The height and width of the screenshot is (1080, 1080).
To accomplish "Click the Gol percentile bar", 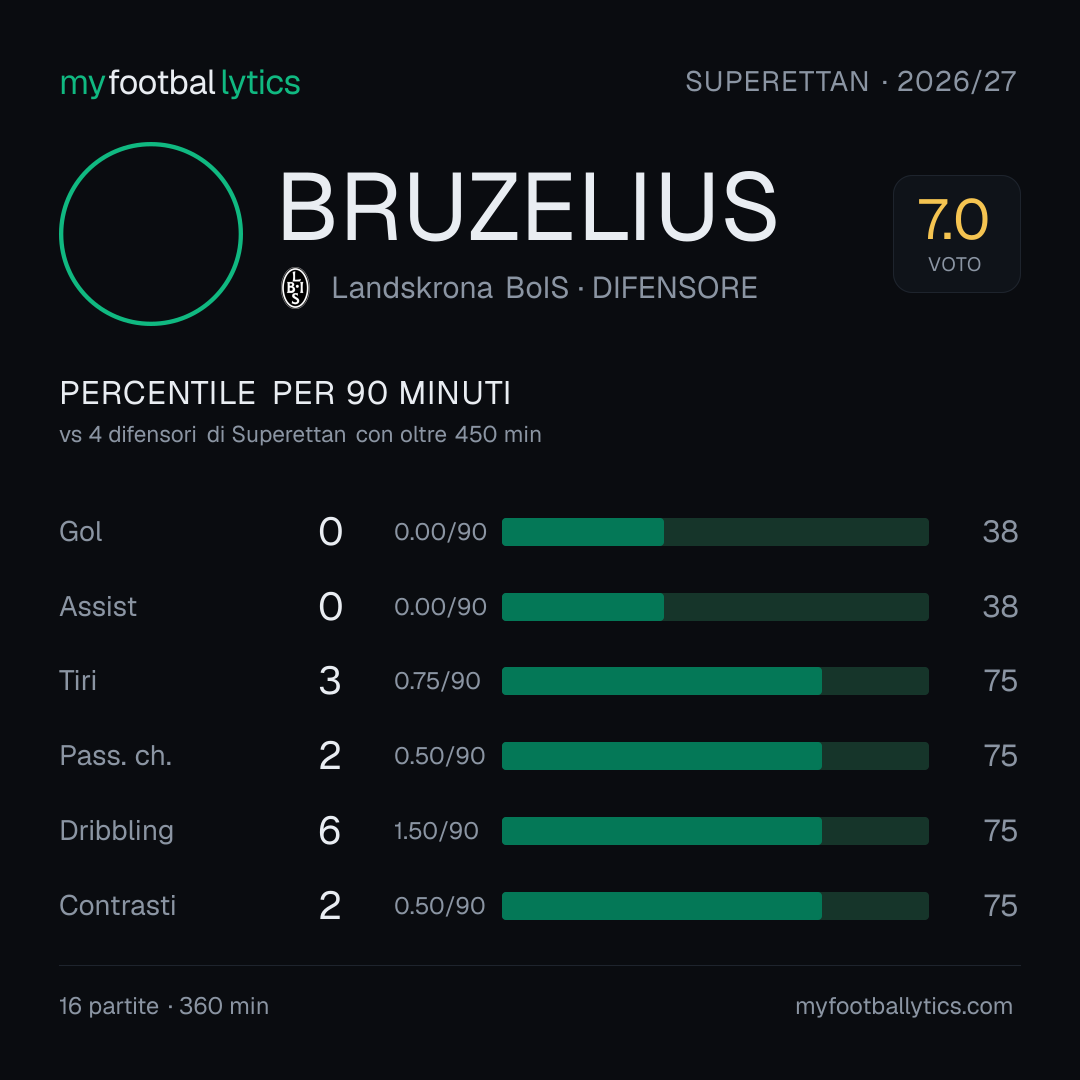I will 715,532.
